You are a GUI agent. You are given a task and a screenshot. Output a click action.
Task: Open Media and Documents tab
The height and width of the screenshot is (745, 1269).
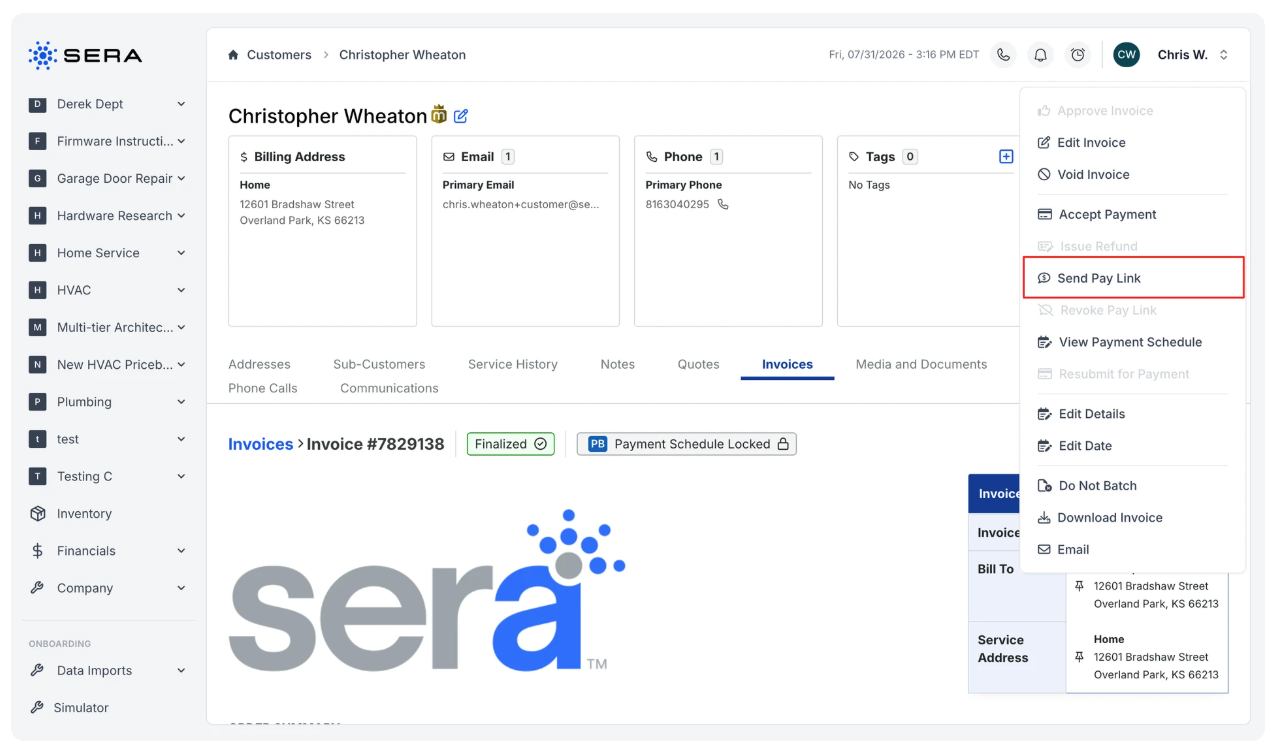point(921,364)
